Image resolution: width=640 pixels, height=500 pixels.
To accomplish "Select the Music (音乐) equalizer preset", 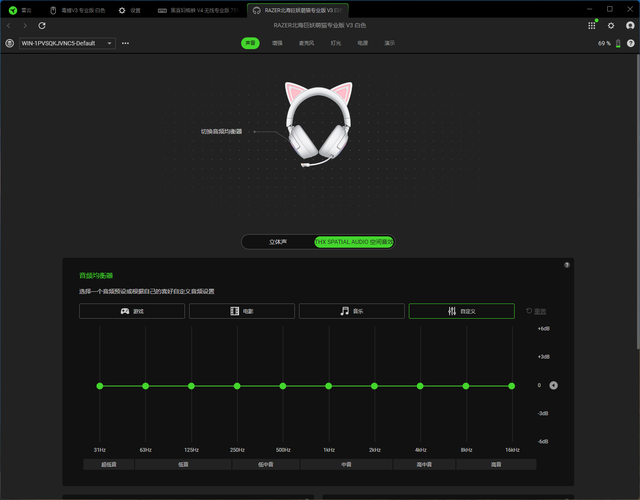I will tap(352, 311).
